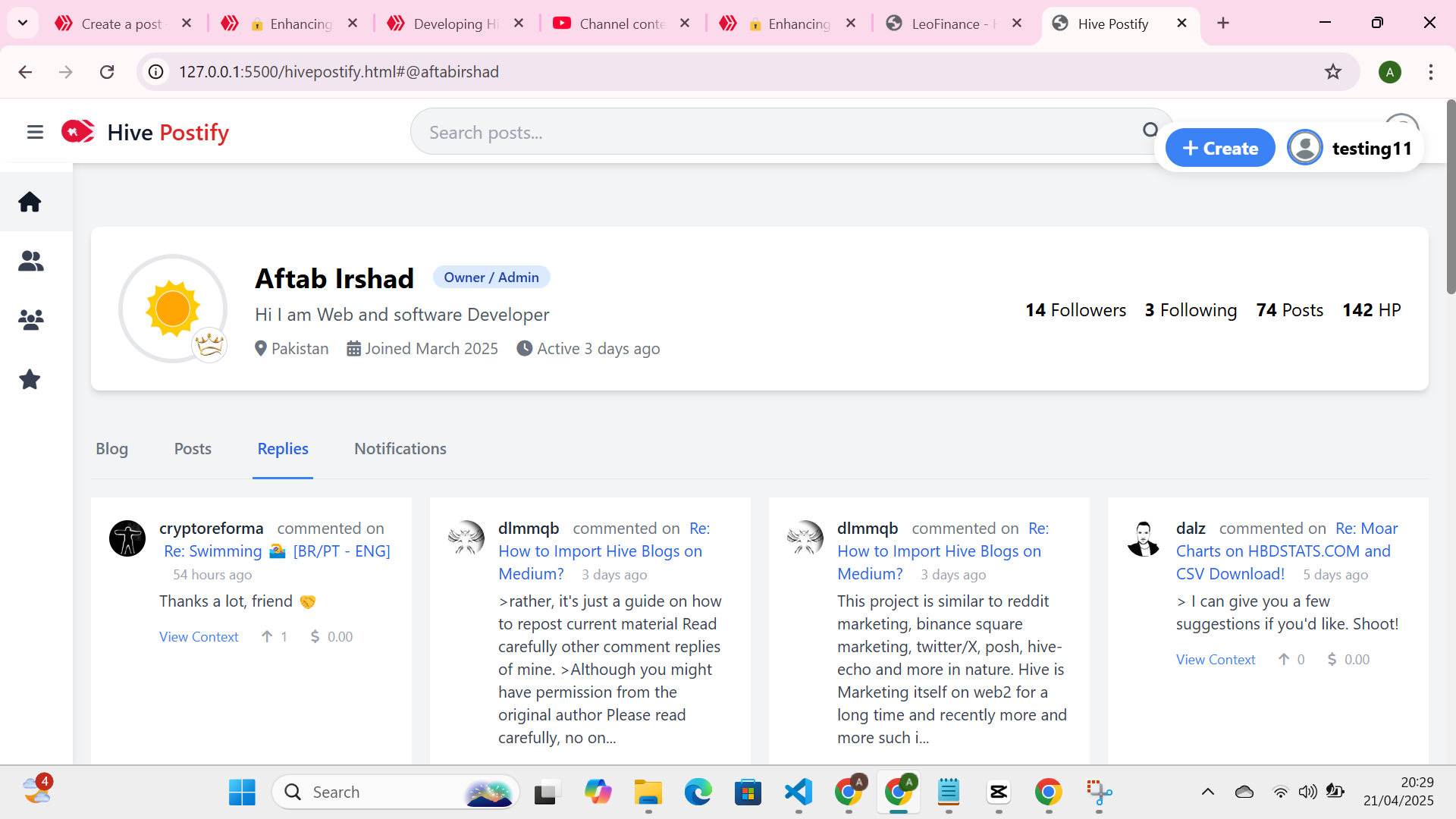Image resolution: width=1456 pixels, height=819 pixels.
Task: Switch to the Posts tab
Action: click(193, 449)
